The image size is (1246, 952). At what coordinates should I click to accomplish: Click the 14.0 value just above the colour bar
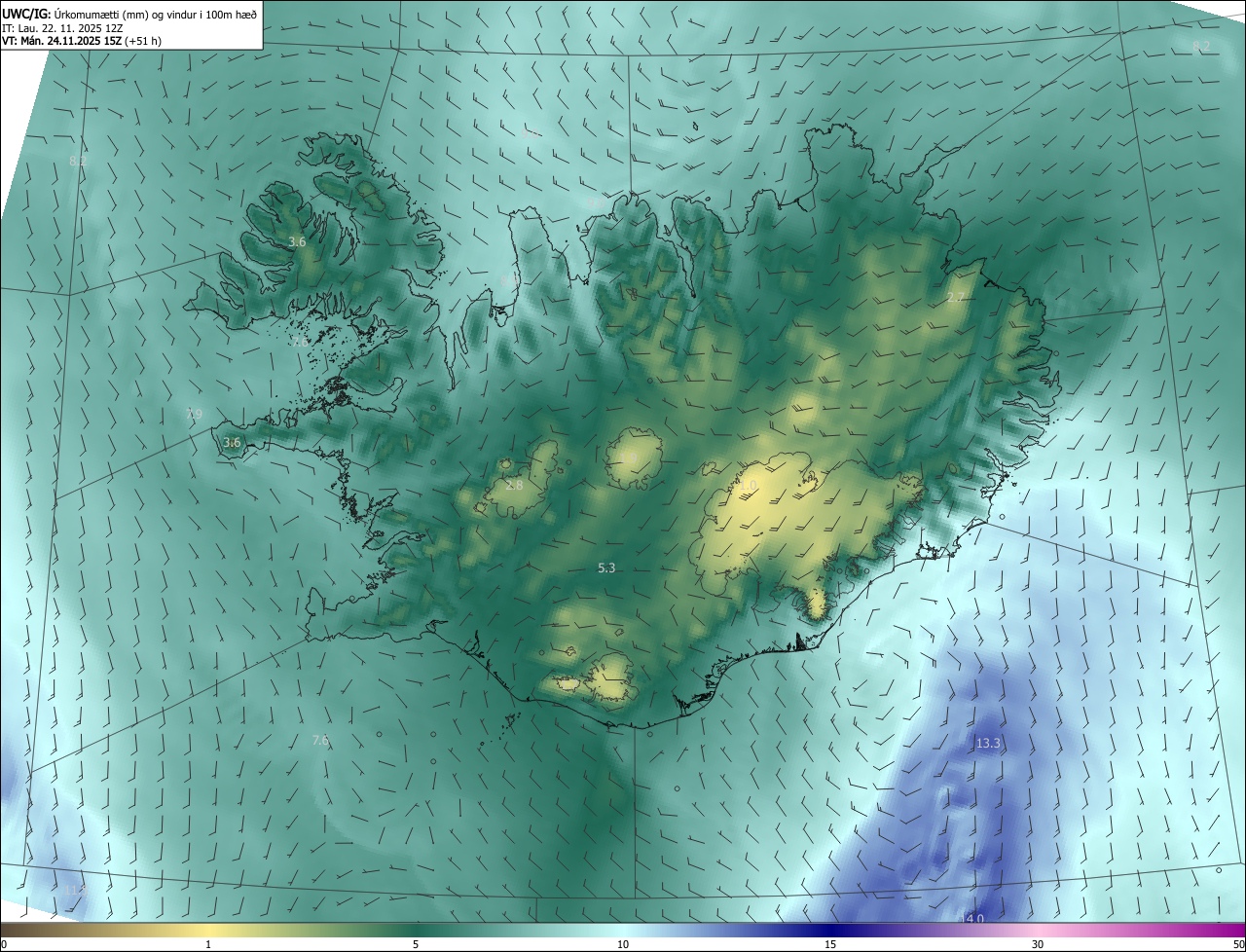[x=971, y=919]
